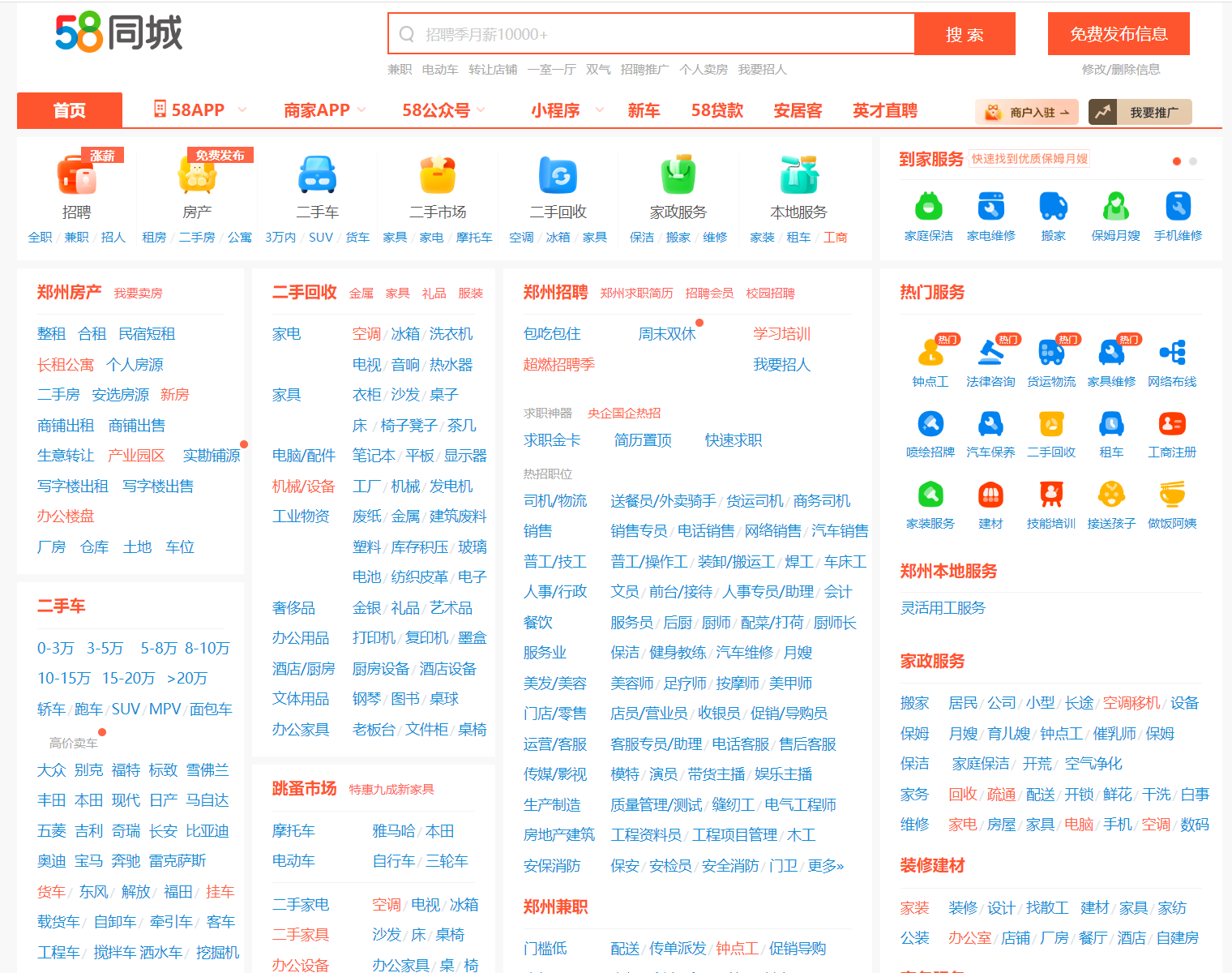Open the 技能培训 service icon
This screenshot has height=973, width=1232.
(1051, 495)
